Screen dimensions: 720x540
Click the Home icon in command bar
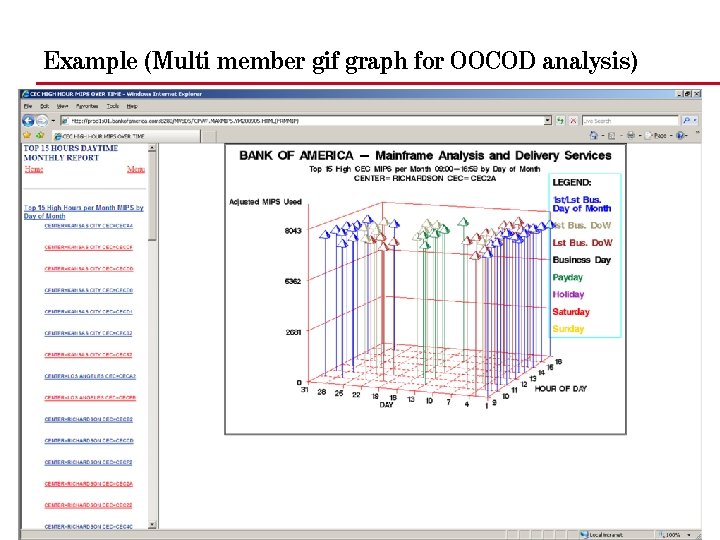click(x=594, y=135)
